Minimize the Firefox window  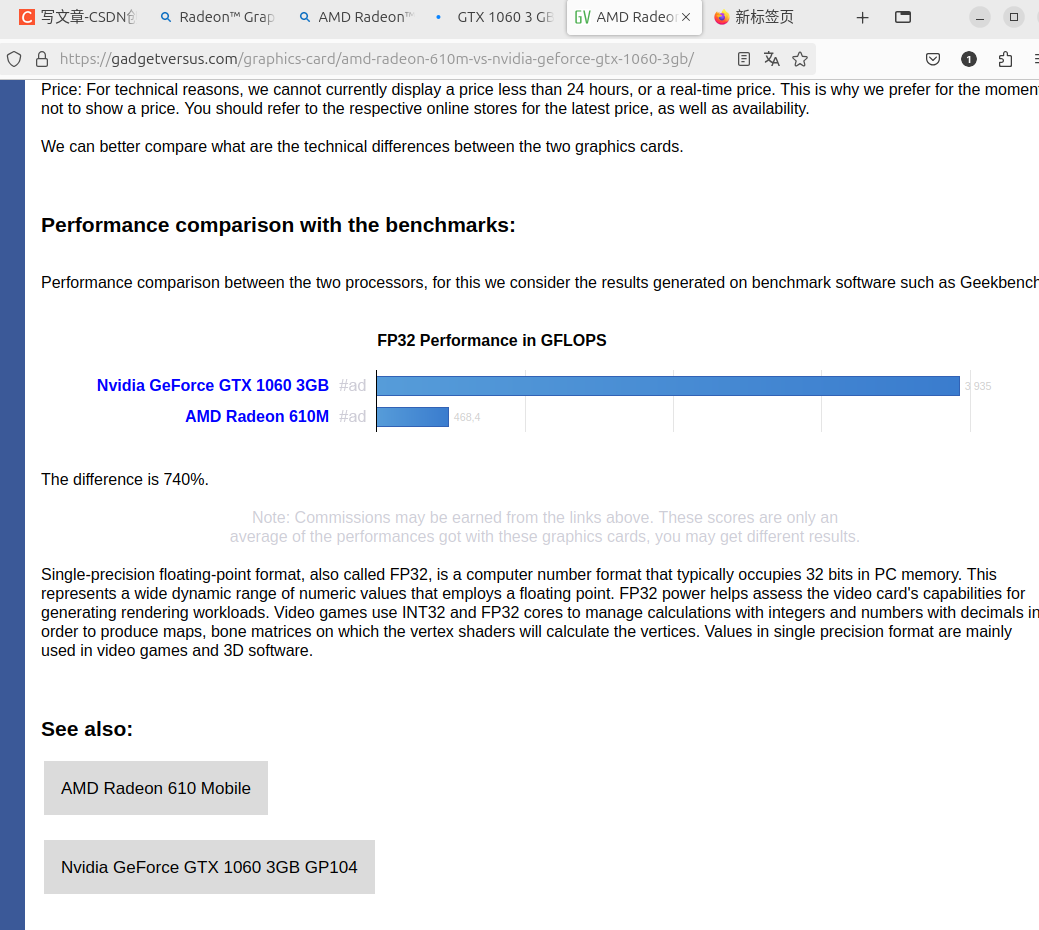979,17
